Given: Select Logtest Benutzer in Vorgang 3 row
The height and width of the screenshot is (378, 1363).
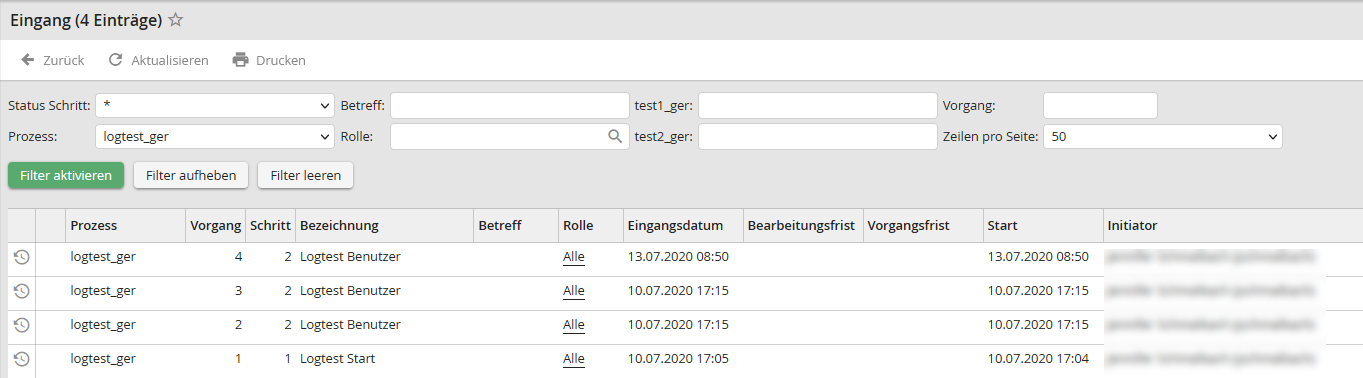Looking at the screenshot, I should [x=350, y=290].
